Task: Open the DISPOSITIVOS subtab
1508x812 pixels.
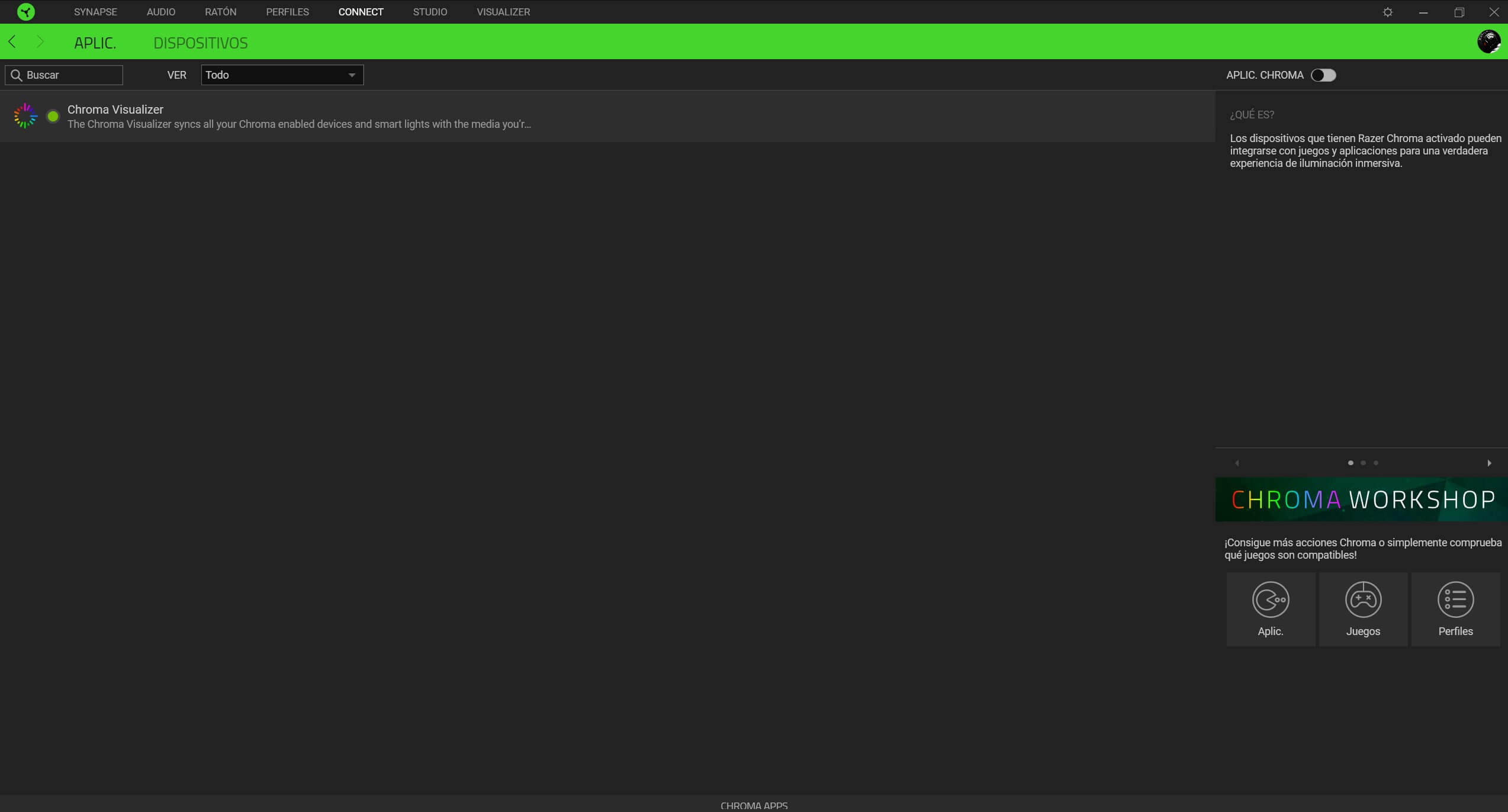Action: [x=200, y=43]
